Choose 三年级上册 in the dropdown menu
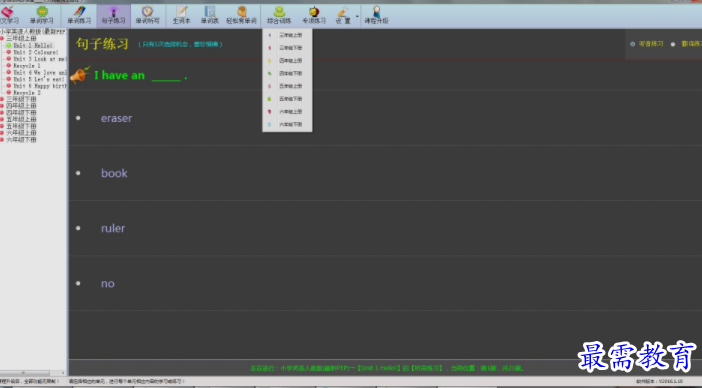Image resolution: width=702 pixels, height=388 pixels. pyautogui.click(x=287, y=35)
